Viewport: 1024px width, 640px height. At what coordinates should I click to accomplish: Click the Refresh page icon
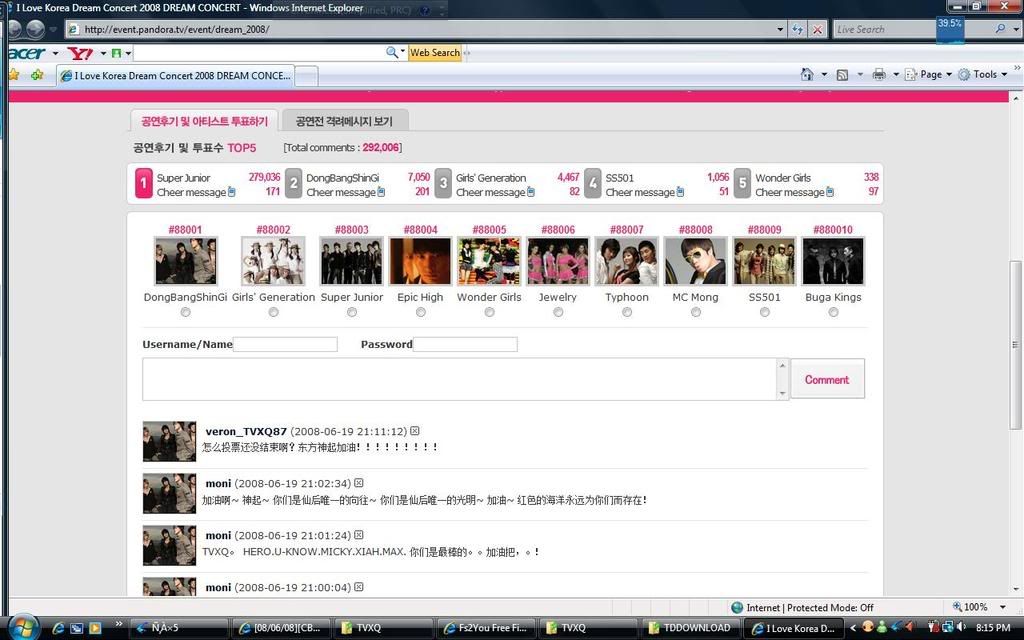(798, 29)
